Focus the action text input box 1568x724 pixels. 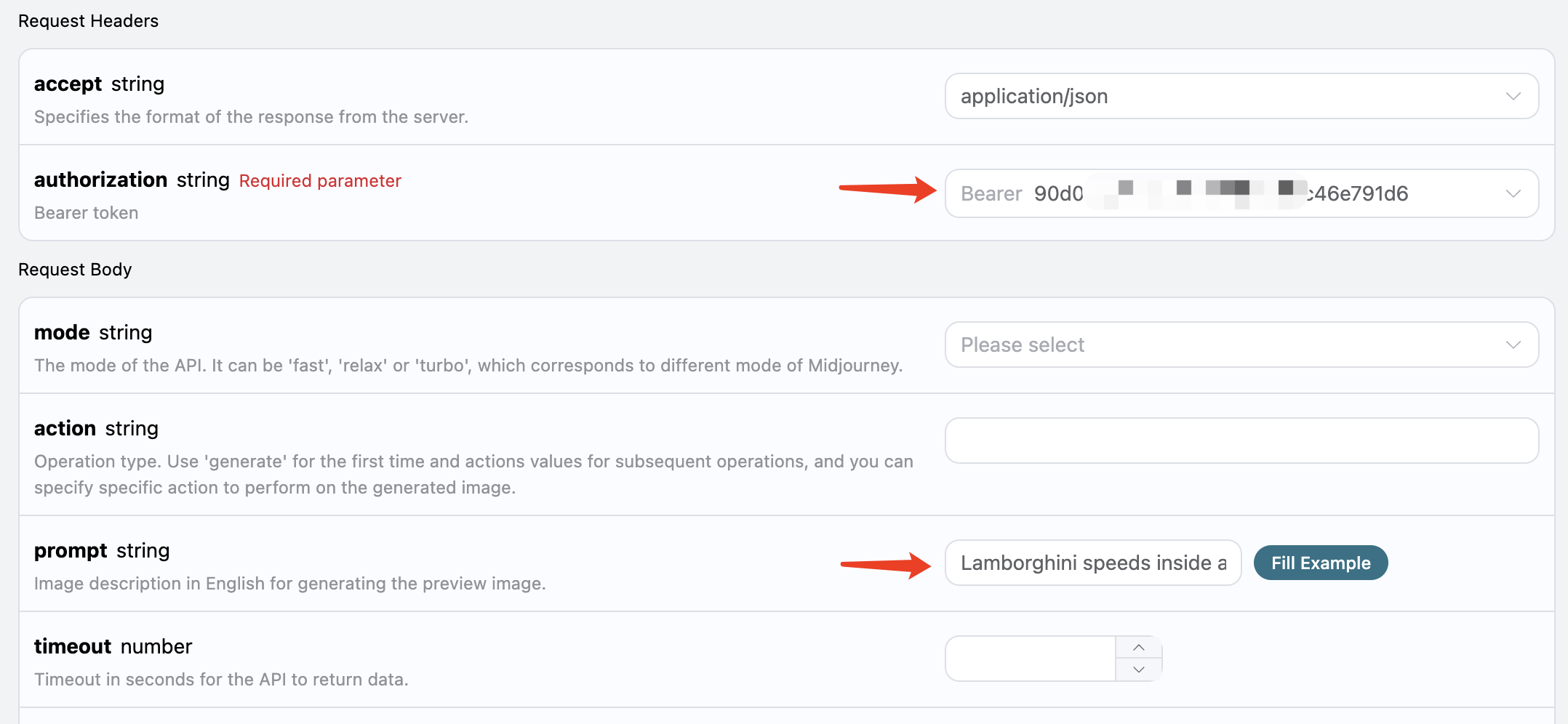[1241, 441]
